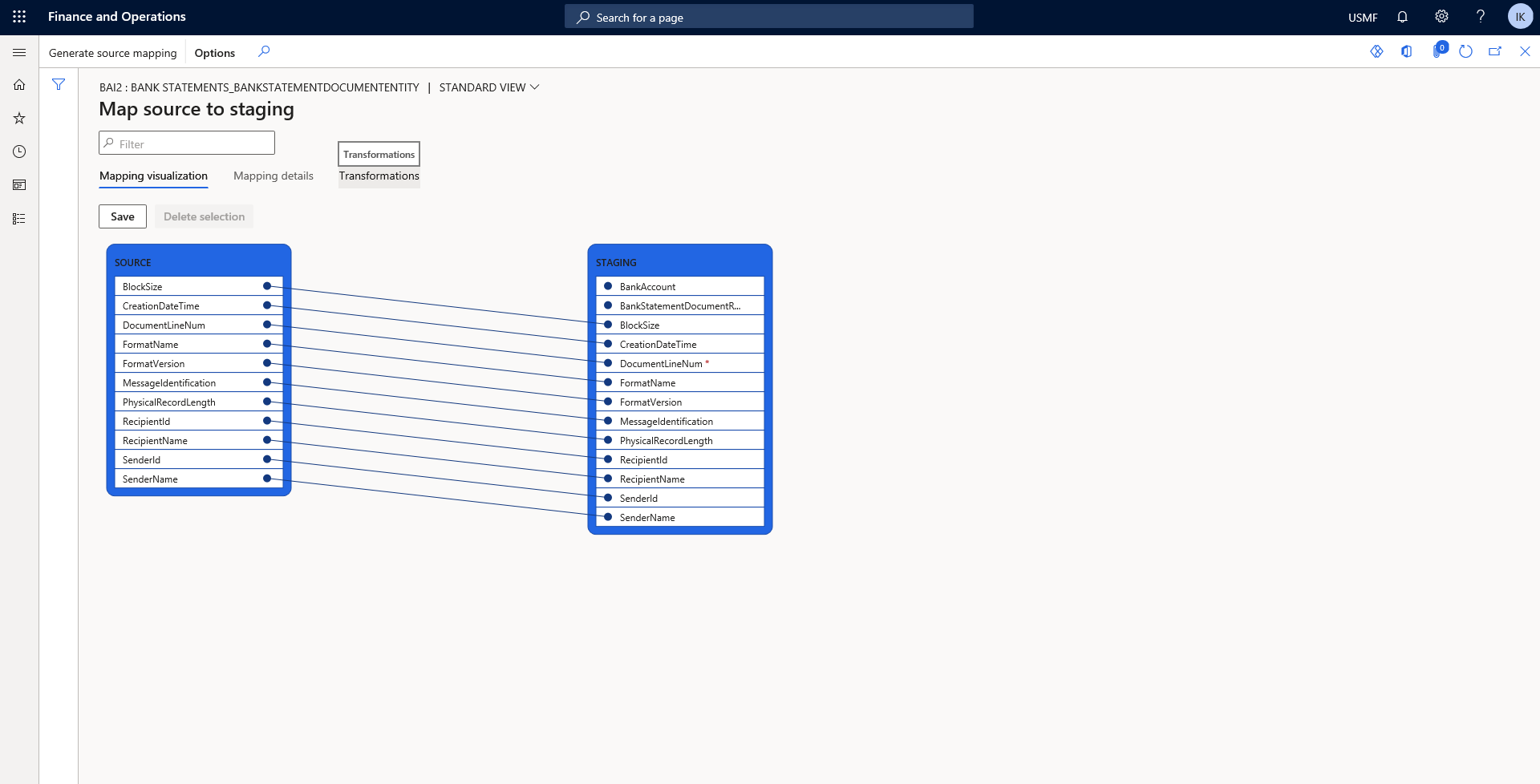1540x784 pixels.
Task: Select source field RecipientId
Action: 199,421
